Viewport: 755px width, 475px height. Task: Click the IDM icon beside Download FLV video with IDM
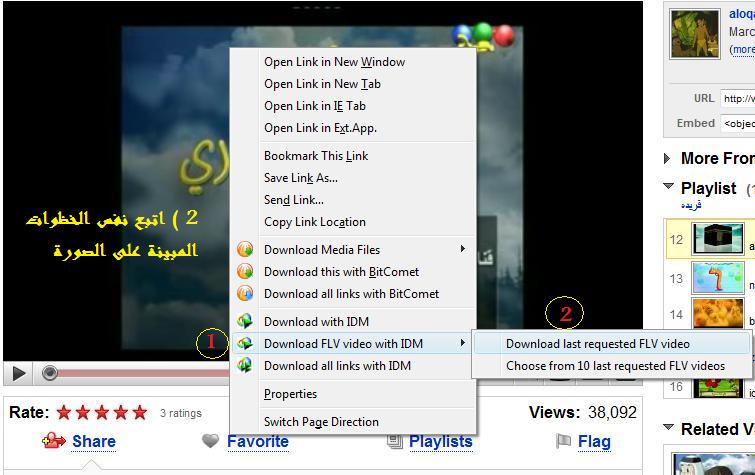pyautogui.click(x=245, y=343)
